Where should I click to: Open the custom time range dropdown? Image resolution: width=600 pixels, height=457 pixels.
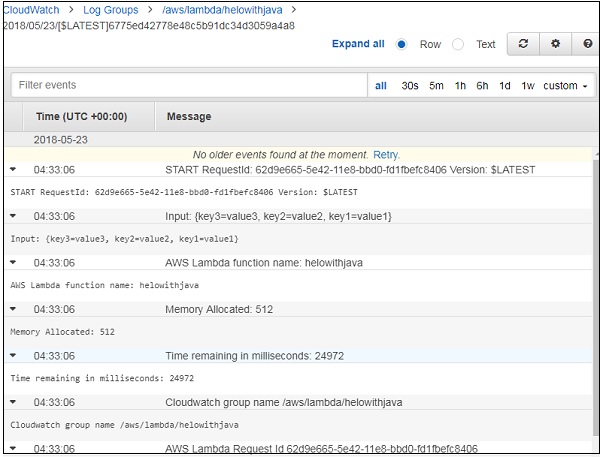point(565,86)
